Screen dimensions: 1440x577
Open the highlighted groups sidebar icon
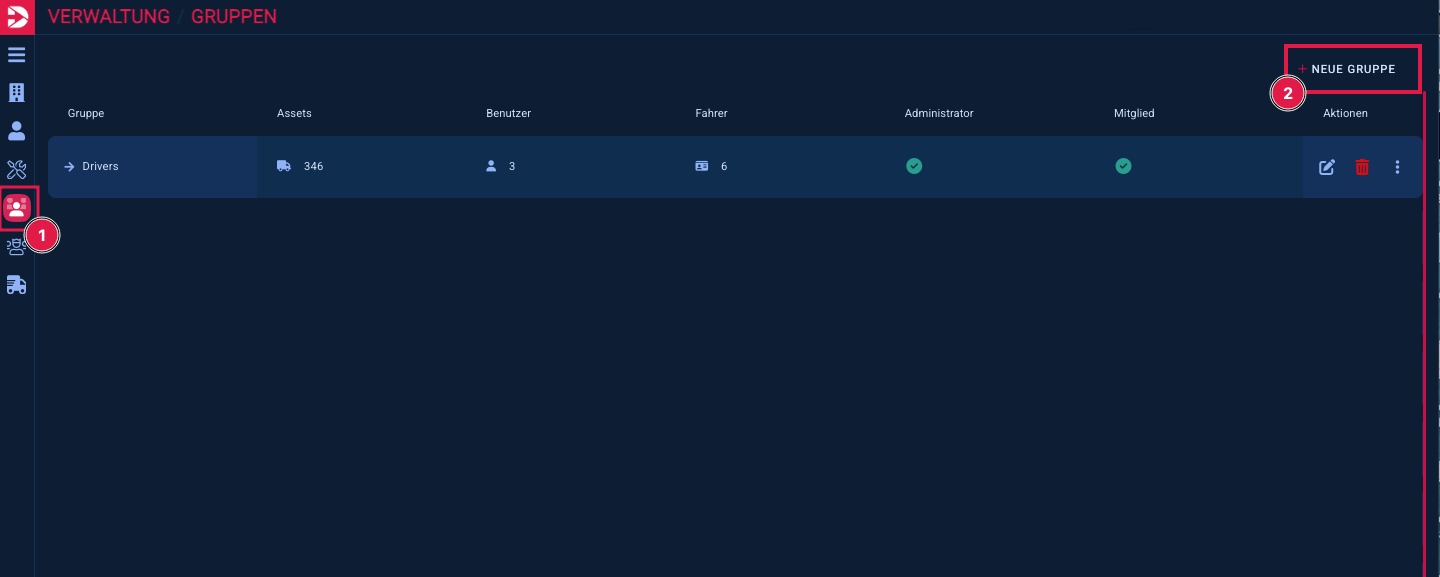[x=17, y=208]
